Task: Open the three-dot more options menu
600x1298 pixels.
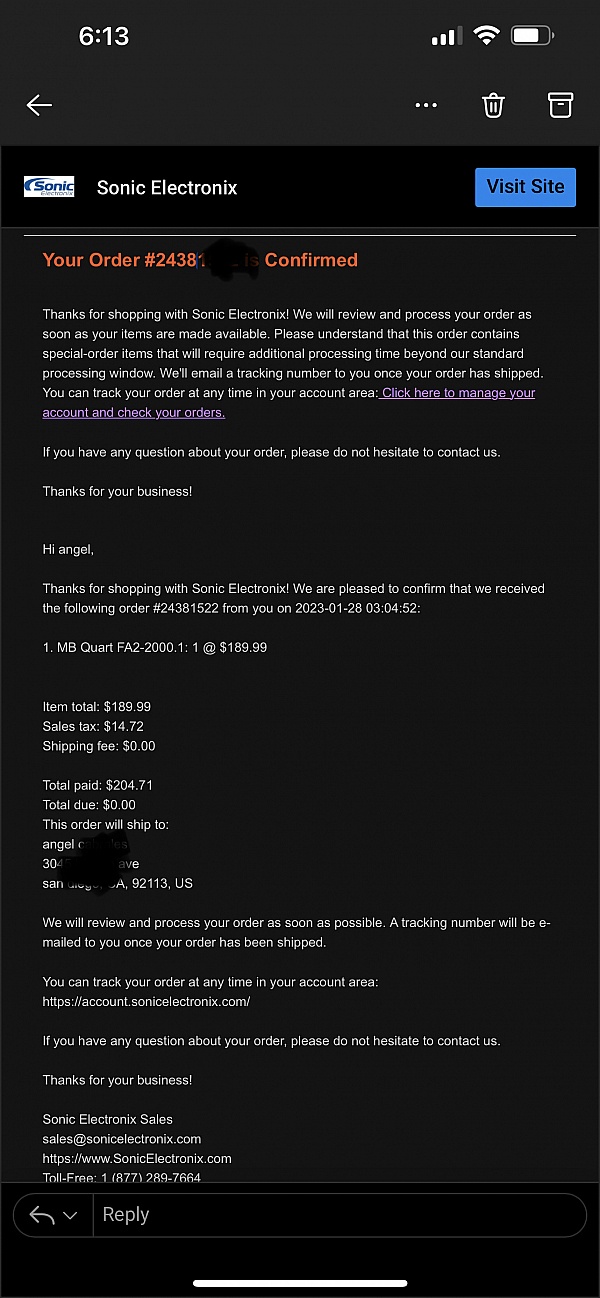Action: click(426, 105)
